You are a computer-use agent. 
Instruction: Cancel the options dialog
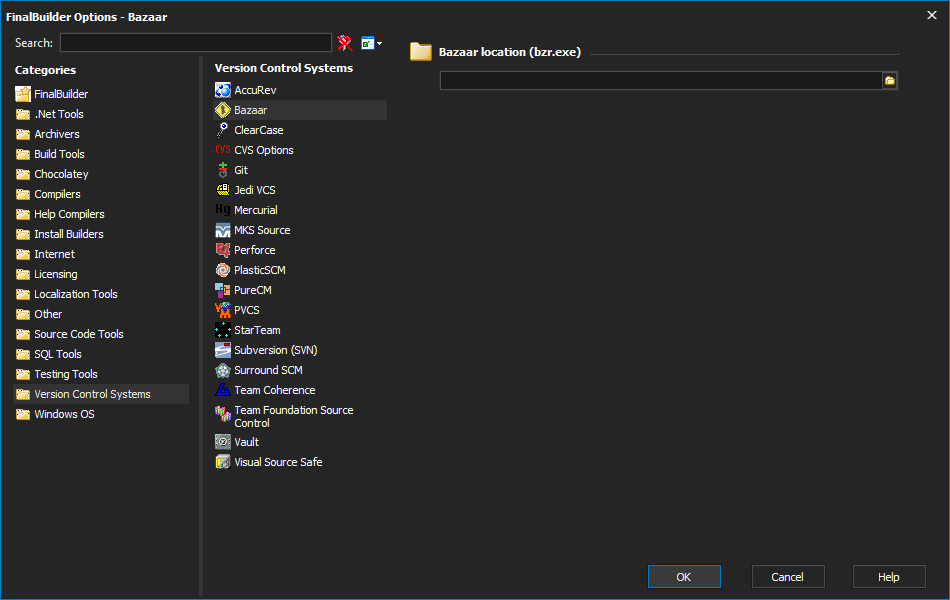click(x=788, y=576)
